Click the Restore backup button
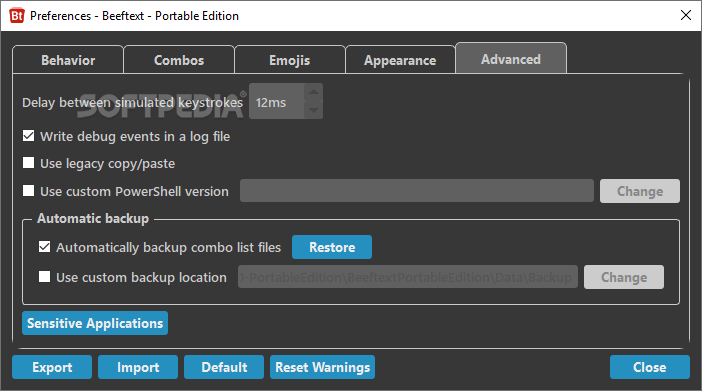 (x=332, y=247)
